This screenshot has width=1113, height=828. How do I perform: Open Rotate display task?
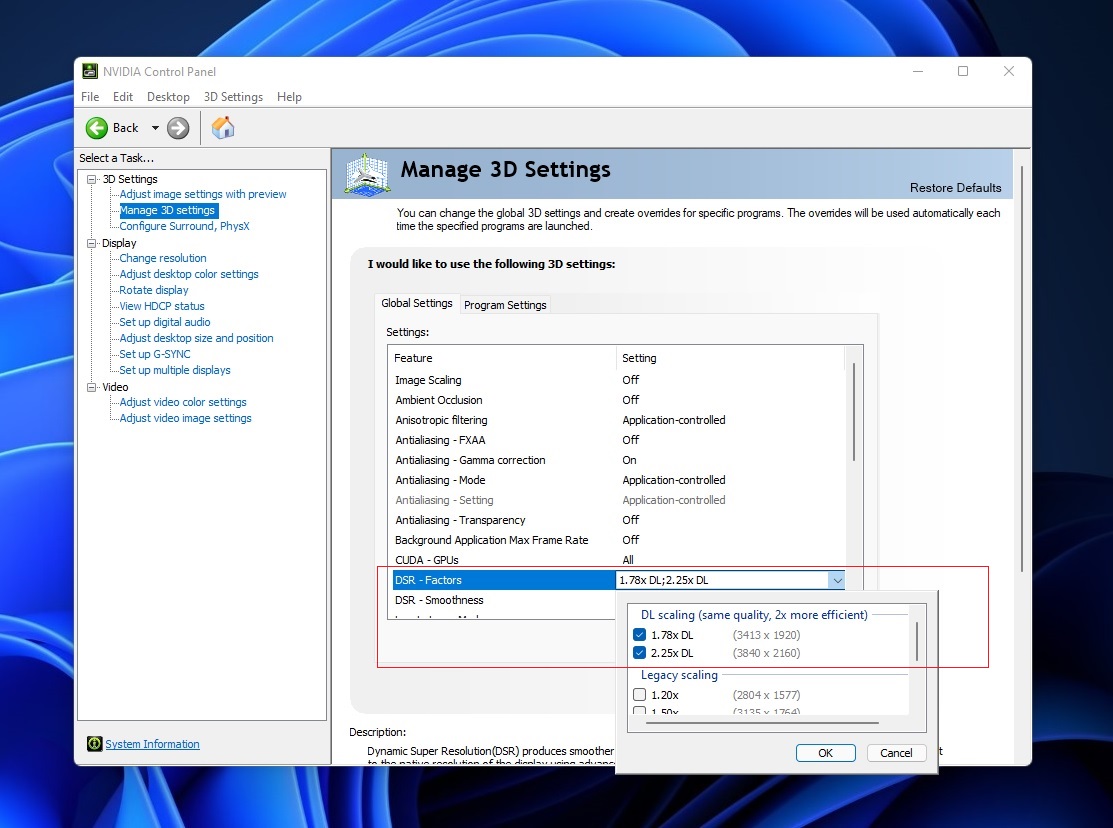154,290
